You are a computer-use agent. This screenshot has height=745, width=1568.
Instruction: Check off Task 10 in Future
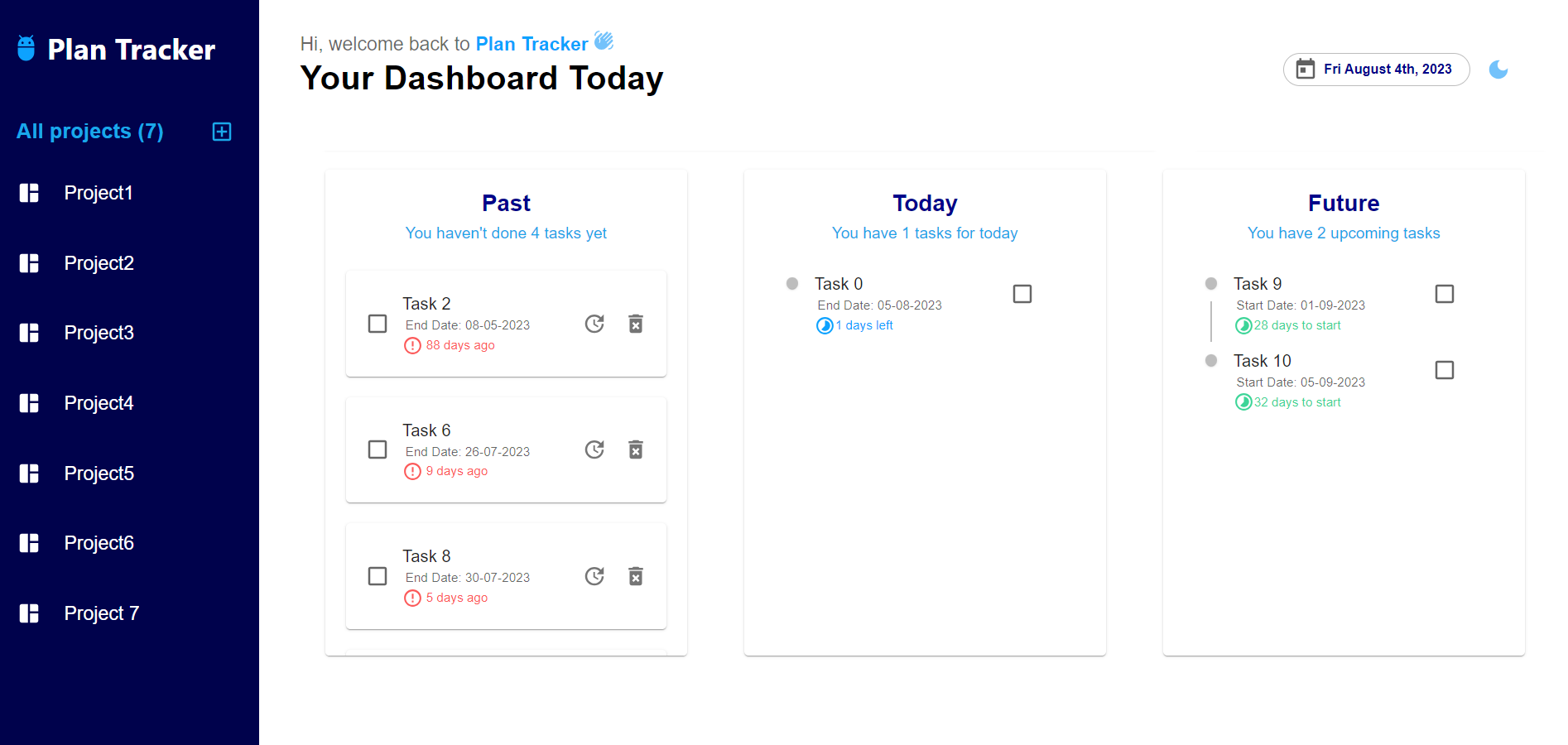pos(1444,370)
